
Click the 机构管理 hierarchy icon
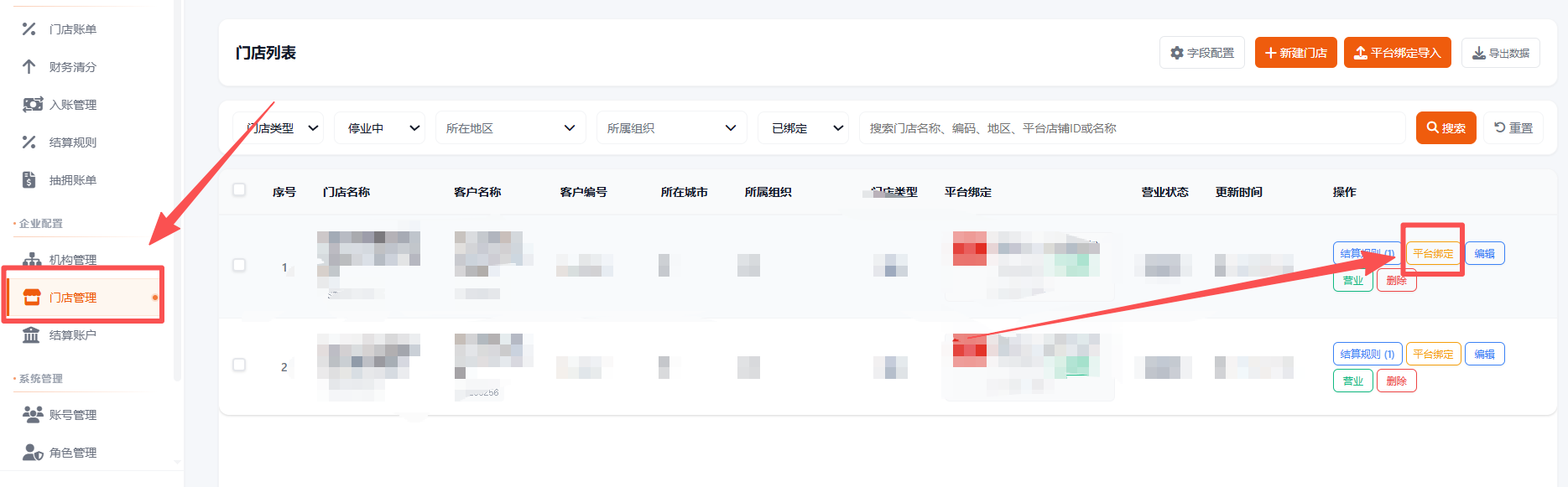pyautogui.click(x=32, y=259)
